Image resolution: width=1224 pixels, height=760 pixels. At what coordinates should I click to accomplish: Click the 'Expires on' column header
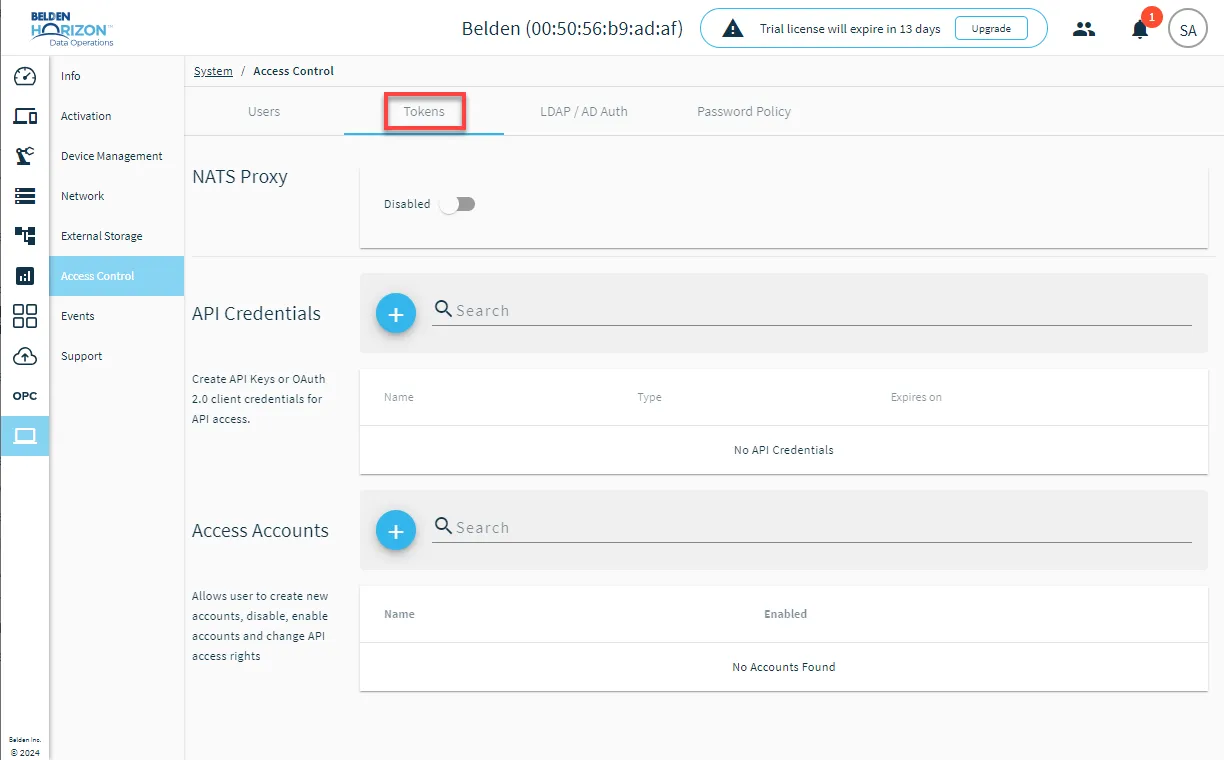[x=916, y=397]
